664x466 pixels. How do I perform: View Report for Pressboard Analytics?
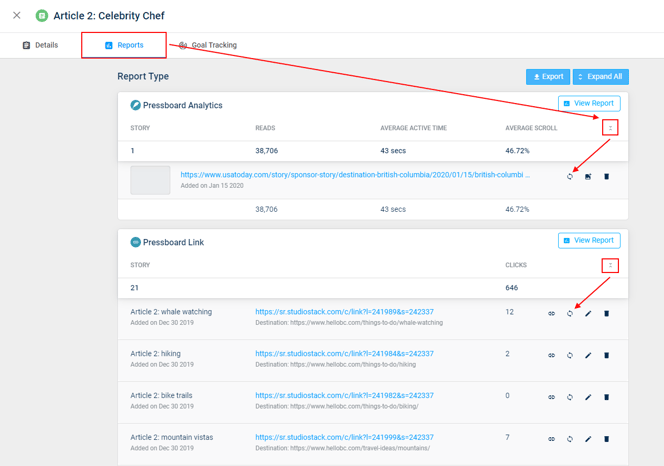tap(589, 103)
